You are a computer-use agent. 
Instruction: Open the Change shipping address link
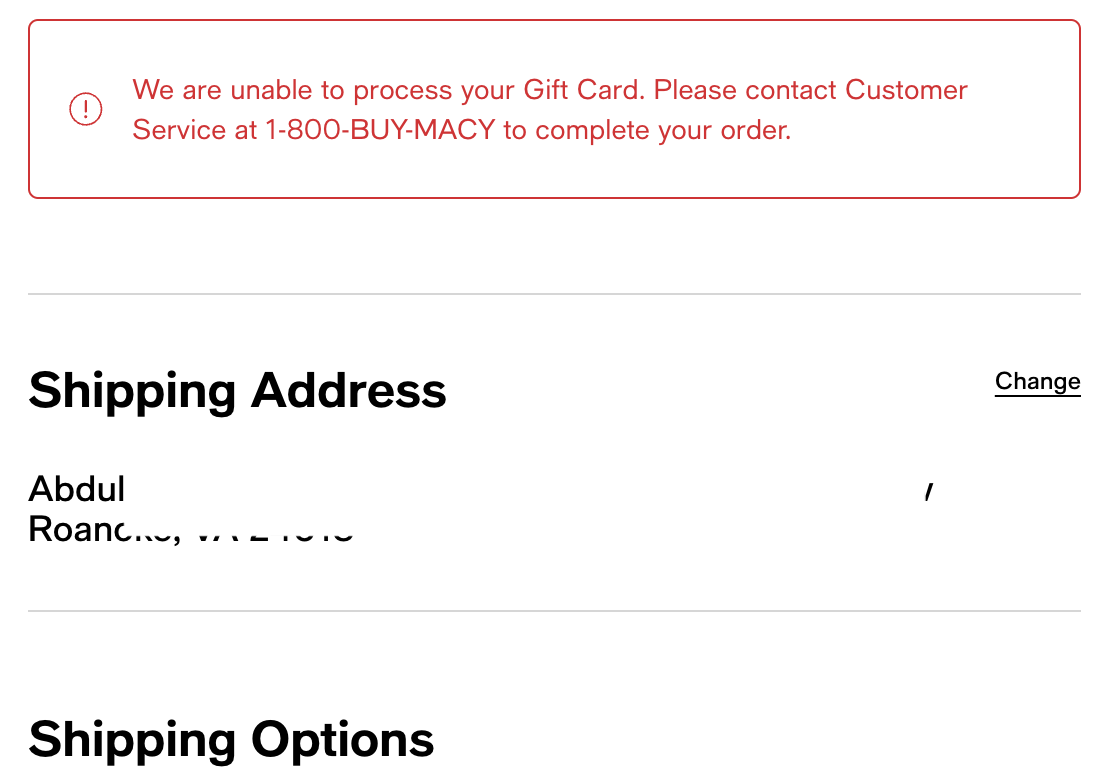click(x=1037, y=381)
